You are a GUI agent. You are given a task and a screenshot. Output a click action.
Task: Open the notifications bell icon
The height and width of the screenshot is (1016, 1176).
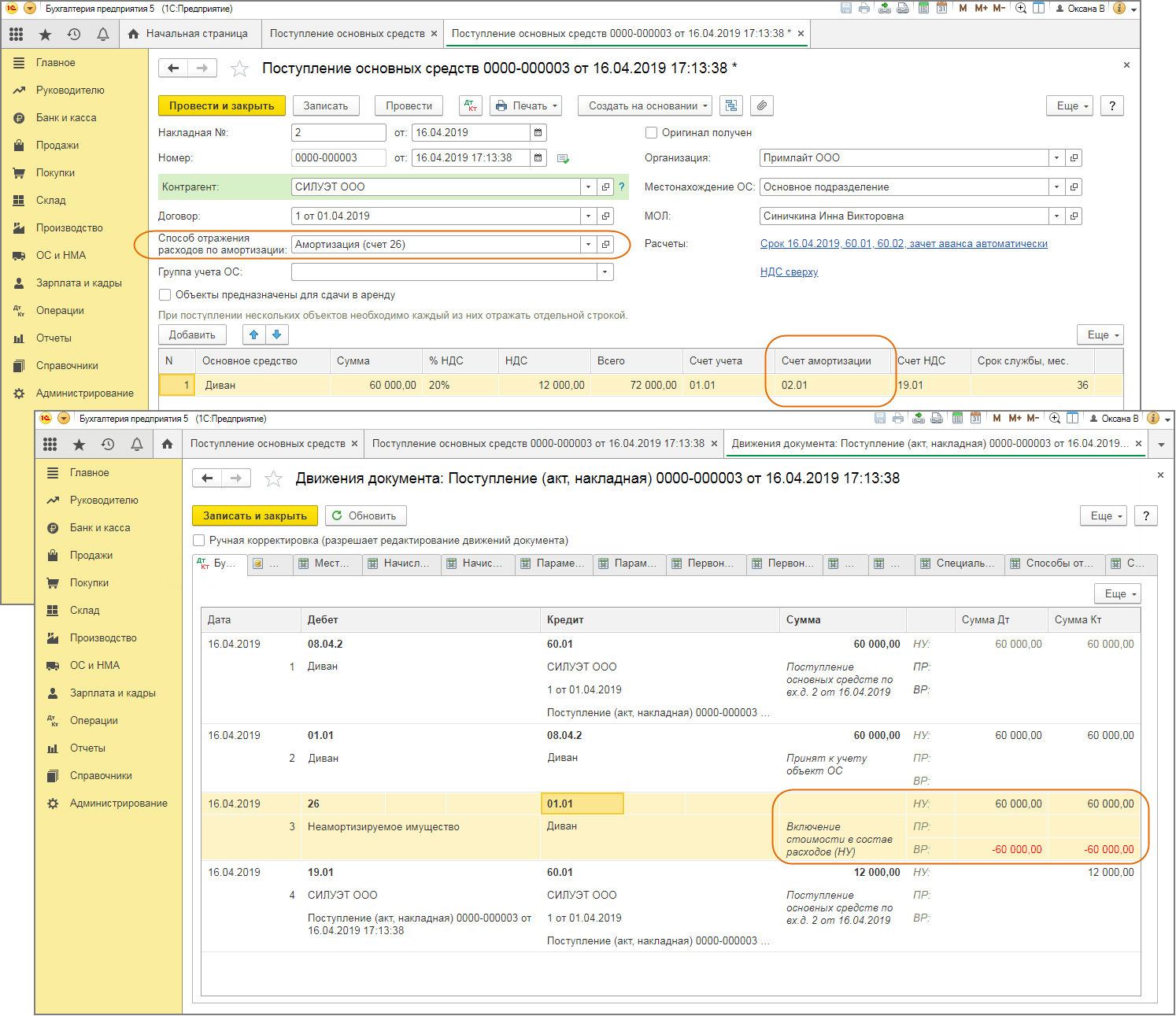(102, 34)
